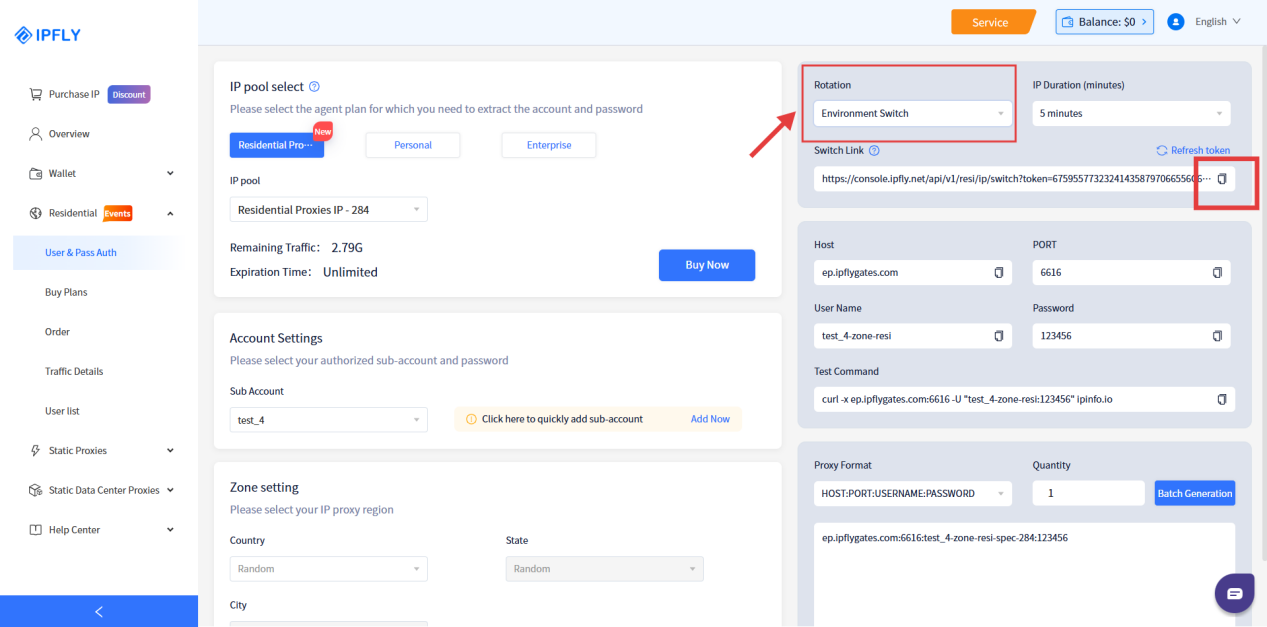Viewport: 1267px width, 627px height.
Task: Click the Refresh token link text
Action: pos(1200,151)
